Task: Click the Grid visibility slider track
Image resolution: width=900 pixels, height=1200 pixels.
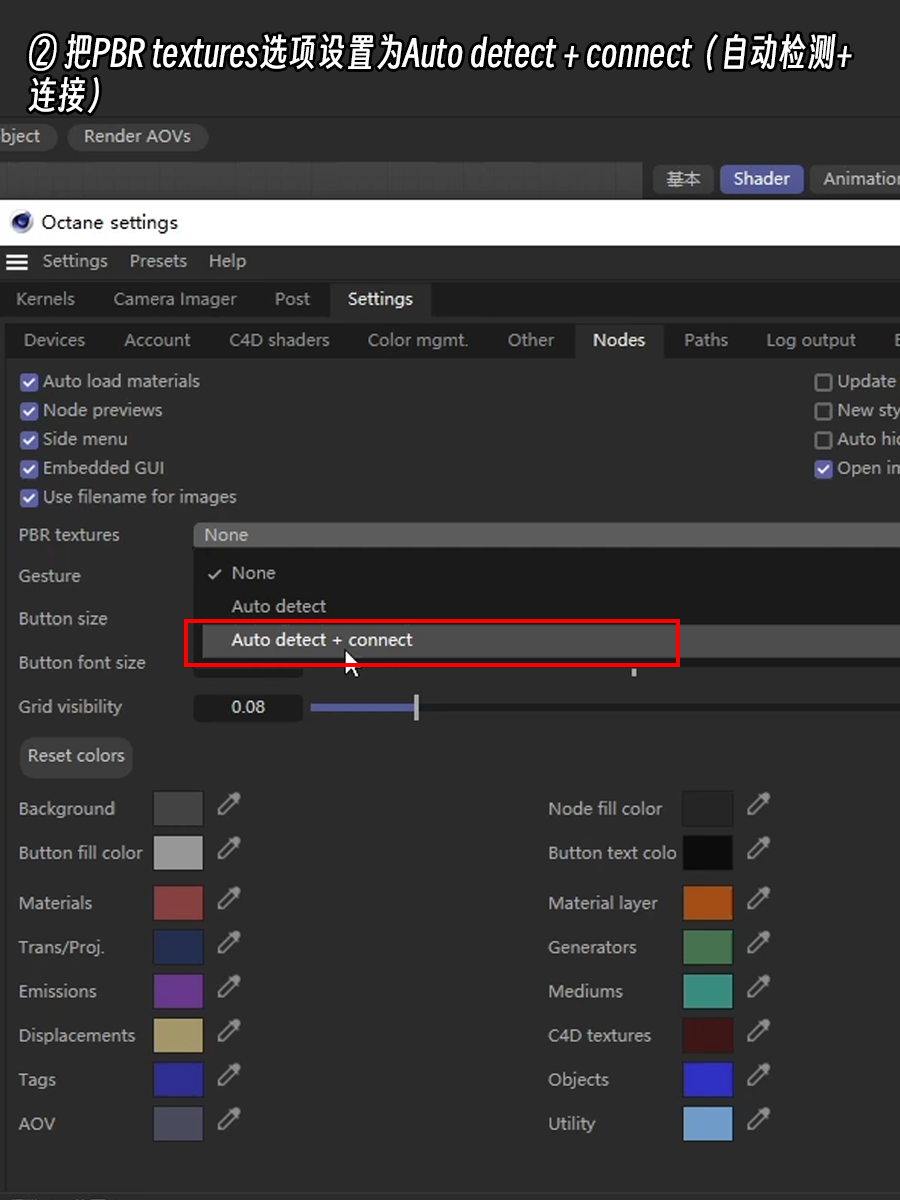Action: tap(605, 707)
